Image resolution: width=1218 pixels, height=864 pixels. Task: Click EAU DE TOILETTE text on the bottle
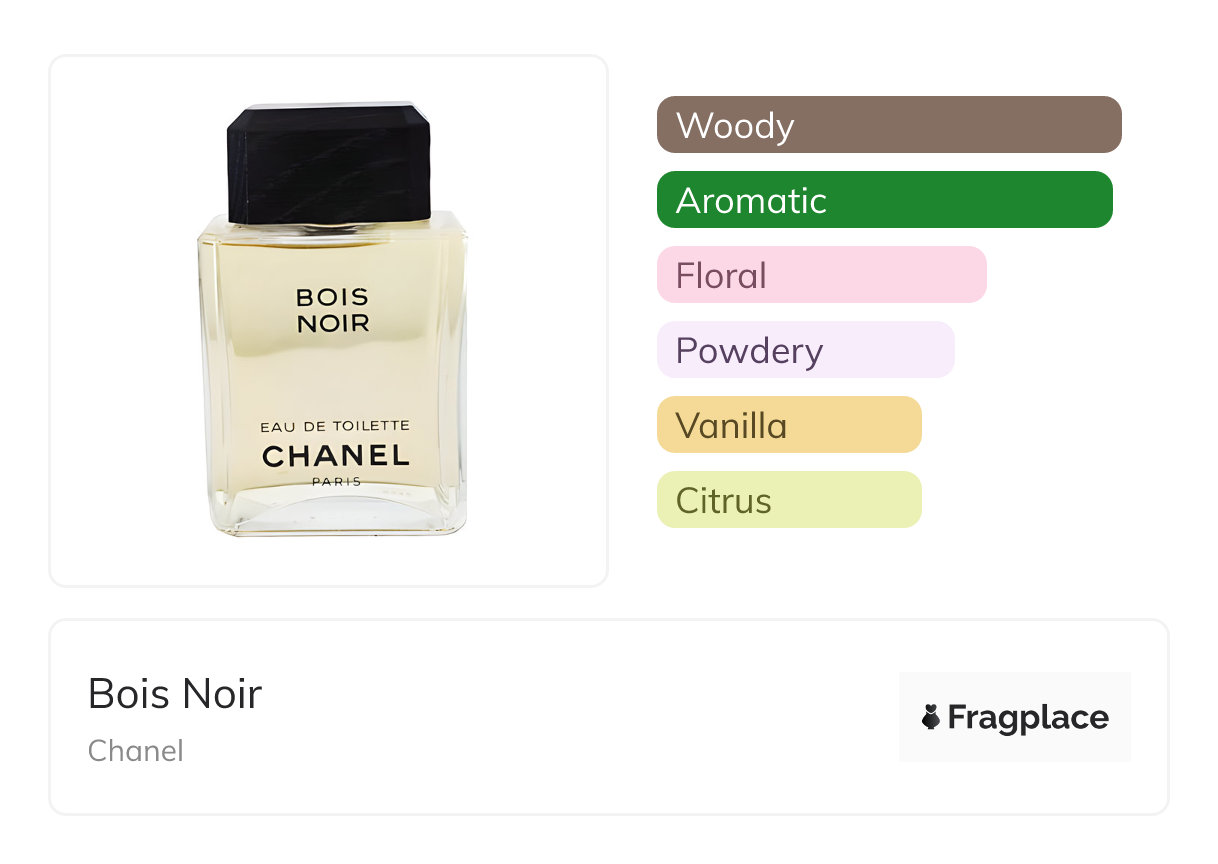(x=335, y=426)
